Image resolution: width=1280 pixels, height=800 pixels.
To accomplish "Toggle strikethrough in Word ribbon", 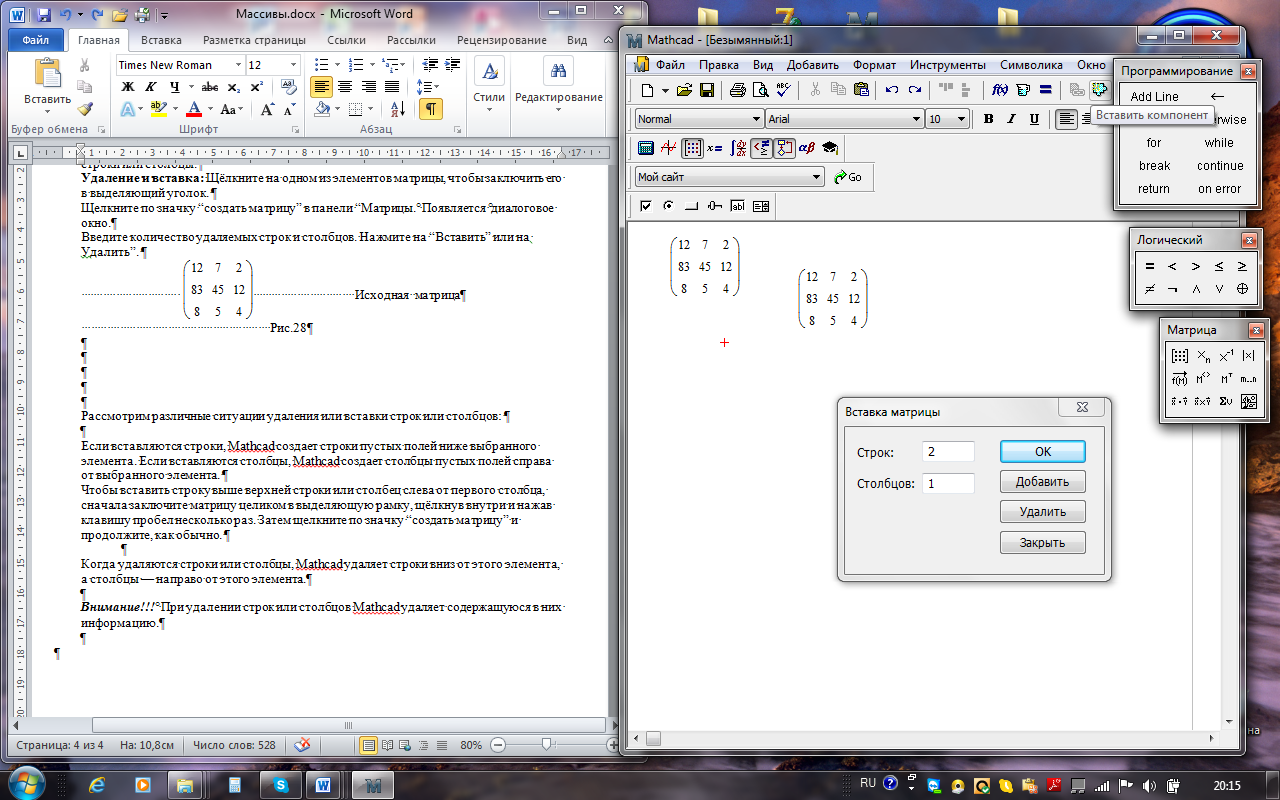I will (212, 87).
